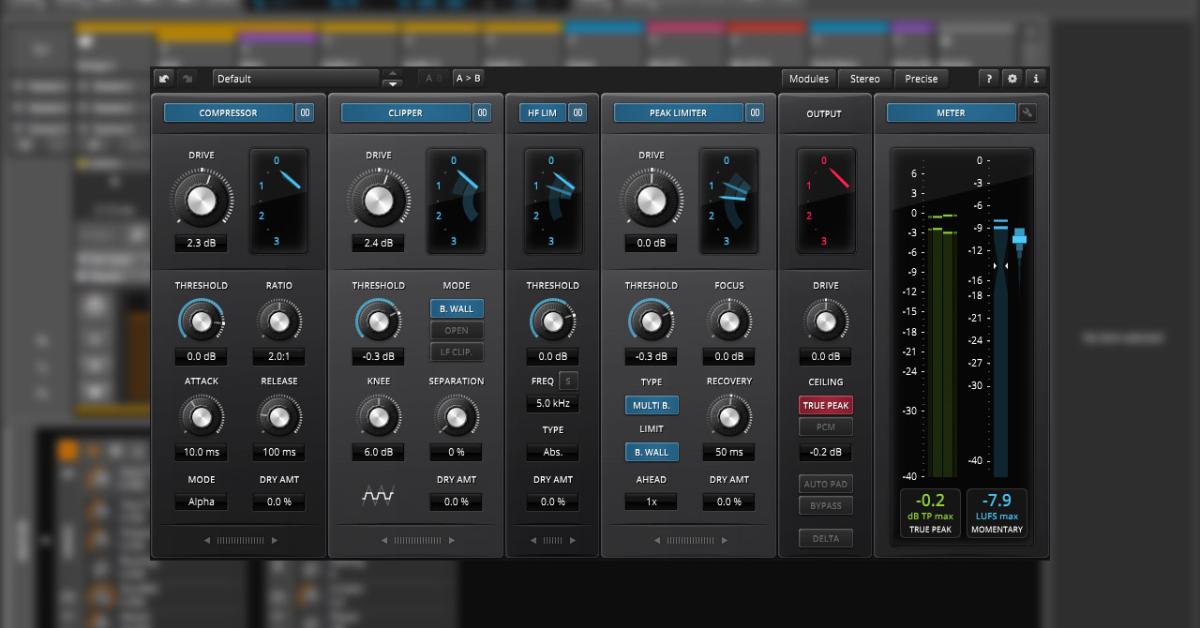Open the meter wrench settings
The image size is (1200, 628).
(1027, 113)
